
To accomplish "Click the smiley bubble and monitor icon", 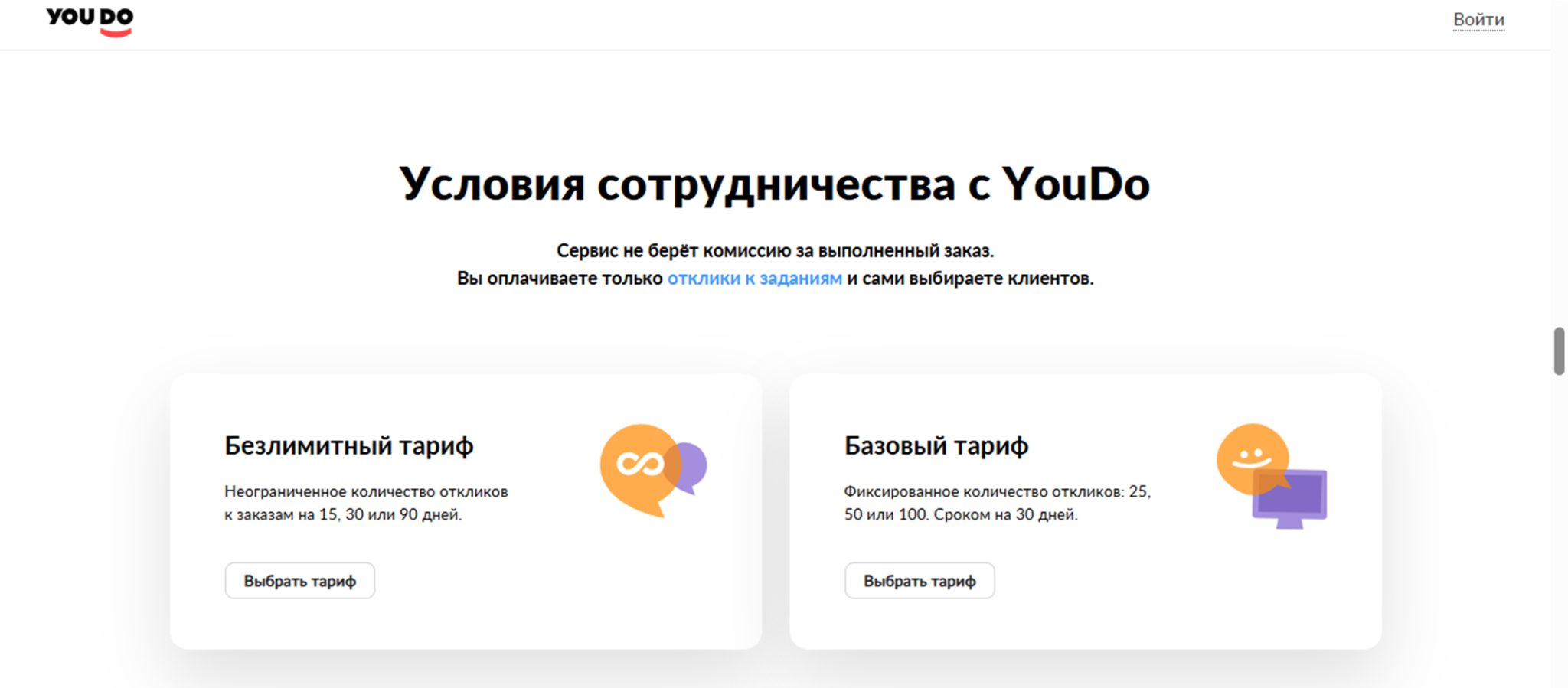I will 1272,476.
